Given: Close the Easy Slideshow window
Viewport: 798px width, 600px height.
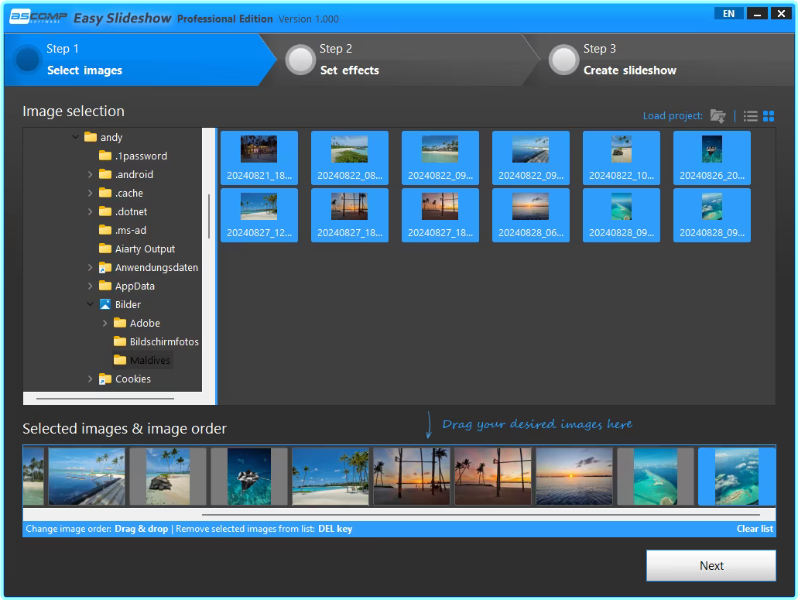Looking at the screenshot, I should (781, 14).
